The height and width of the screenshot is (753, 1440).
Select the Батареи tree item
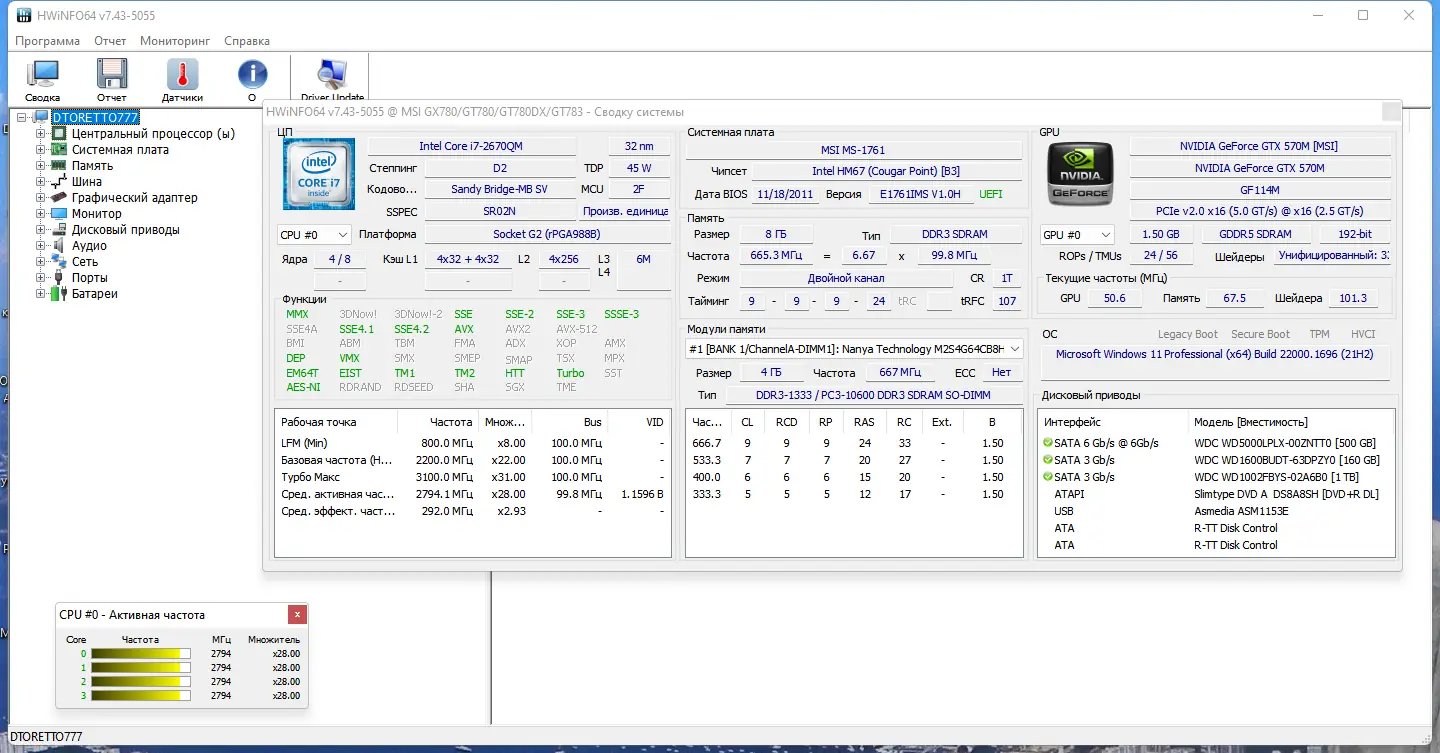pyautogui.click(x=95, y=293)
